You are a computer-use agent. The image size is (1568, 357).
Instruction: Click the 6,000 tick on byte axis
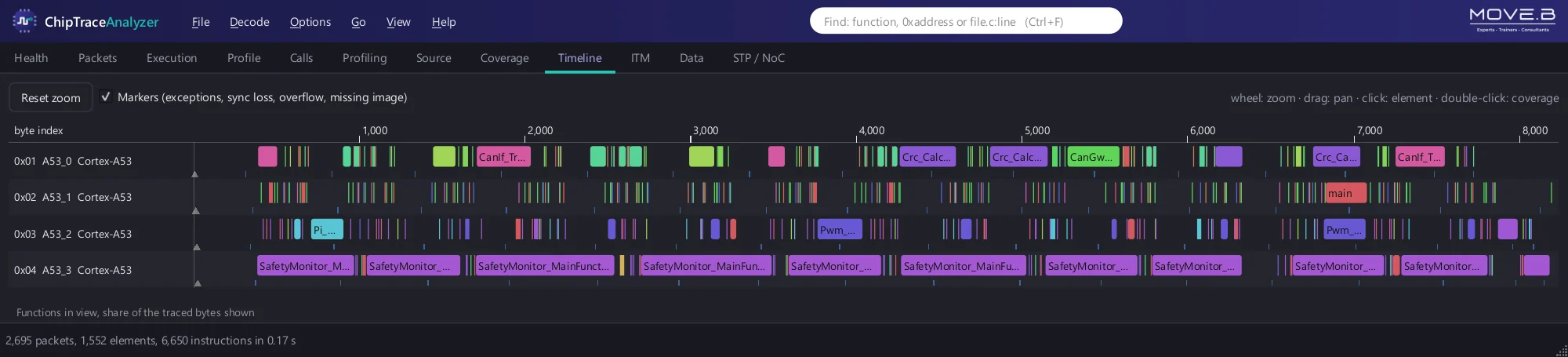point(1203,130)
